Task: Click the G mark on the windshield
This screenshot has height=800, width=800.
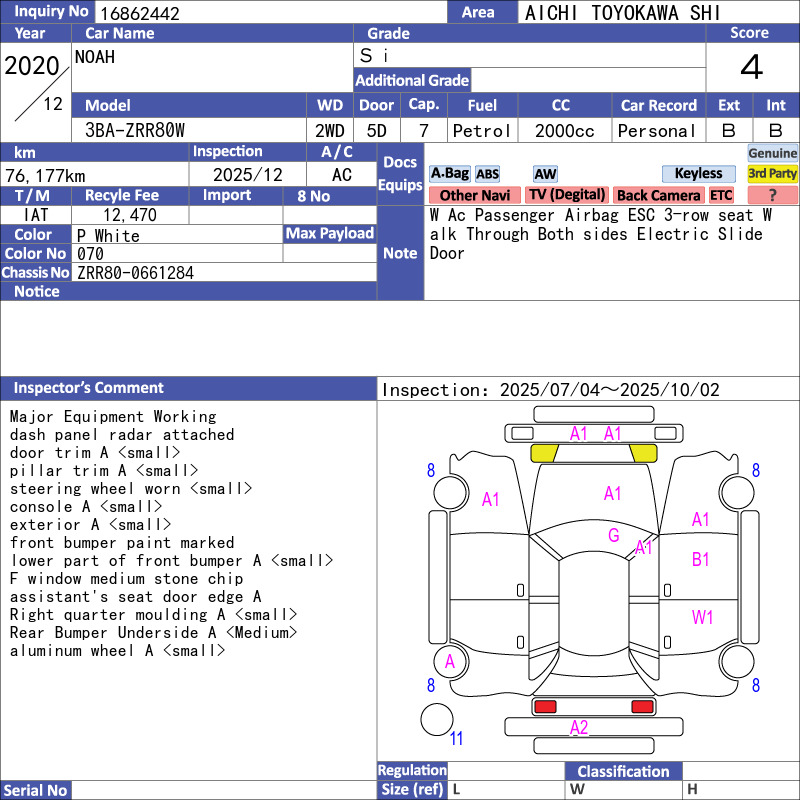Action: [x=614, y=536]
